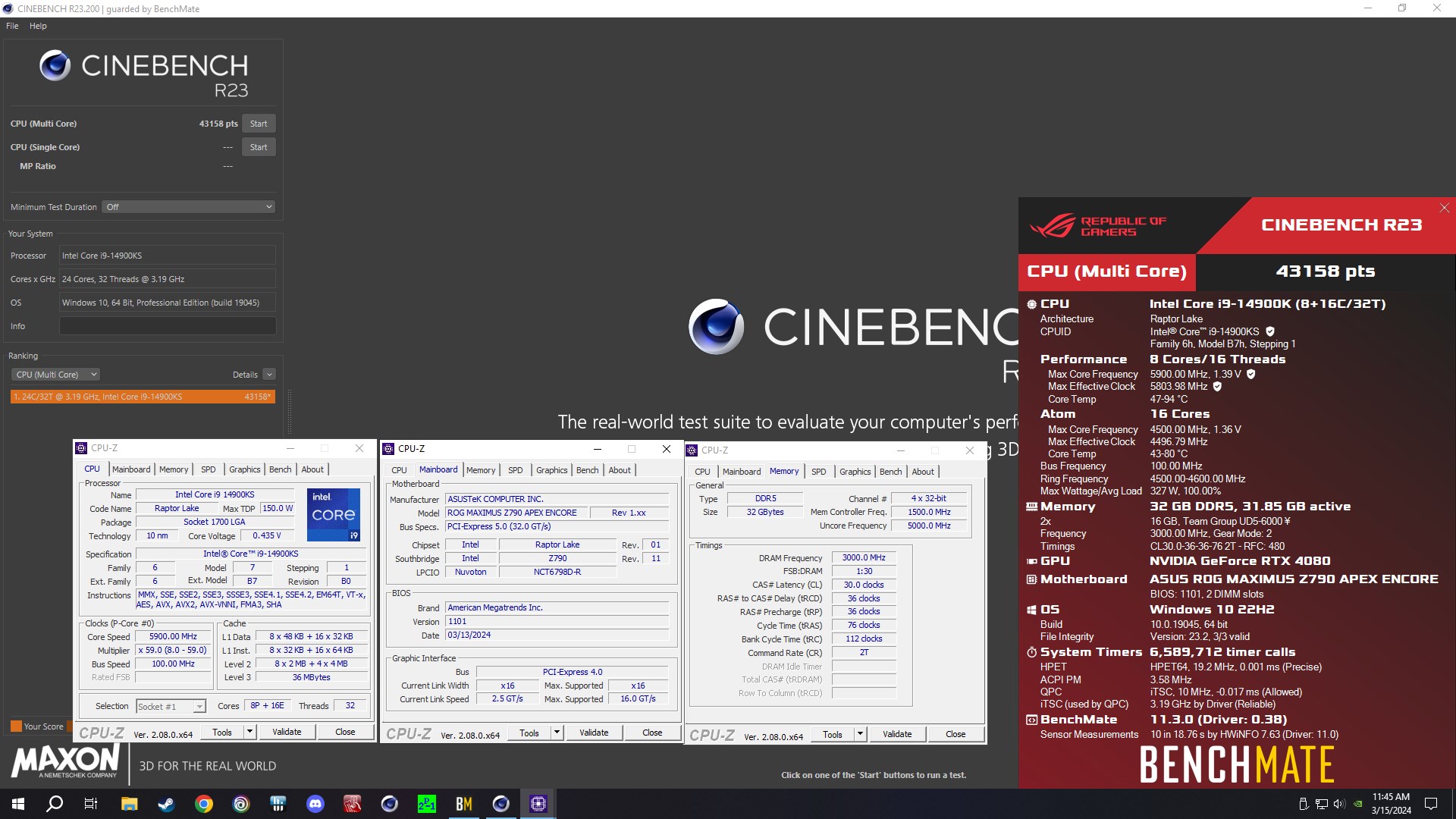Click the title bar icon of the middle CPU-Z window

tap(388, 449)
